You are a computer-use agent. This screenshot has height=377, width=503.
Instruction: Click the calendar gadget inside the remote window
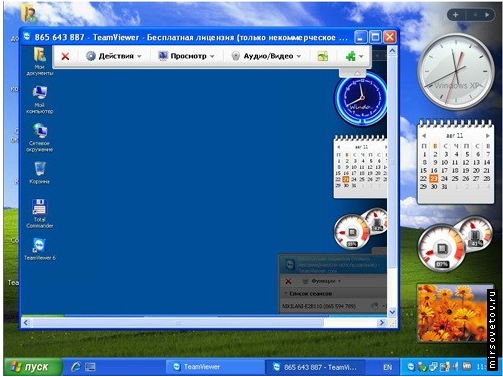click(361, 167)
